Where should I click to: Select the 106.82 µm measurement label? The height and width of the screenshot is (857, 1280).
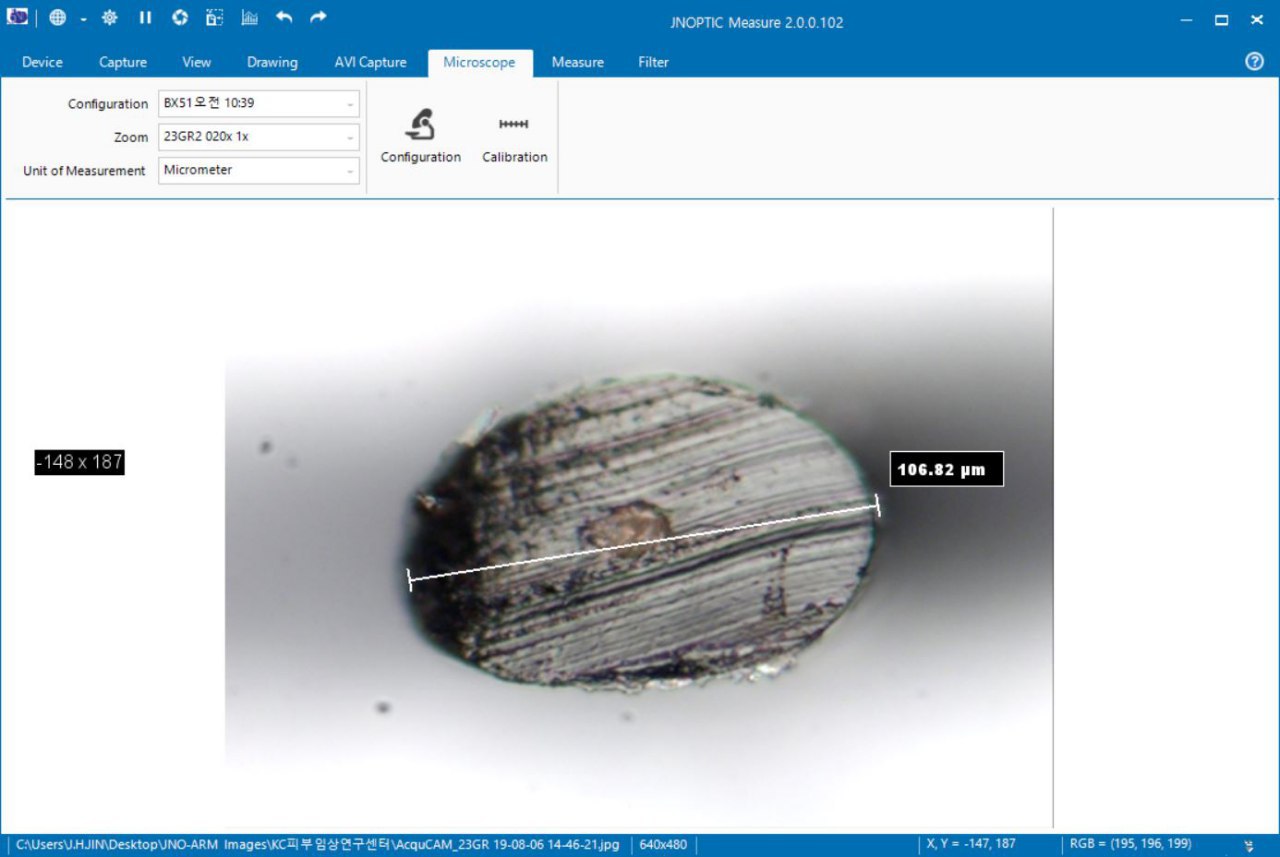(946, 469)
